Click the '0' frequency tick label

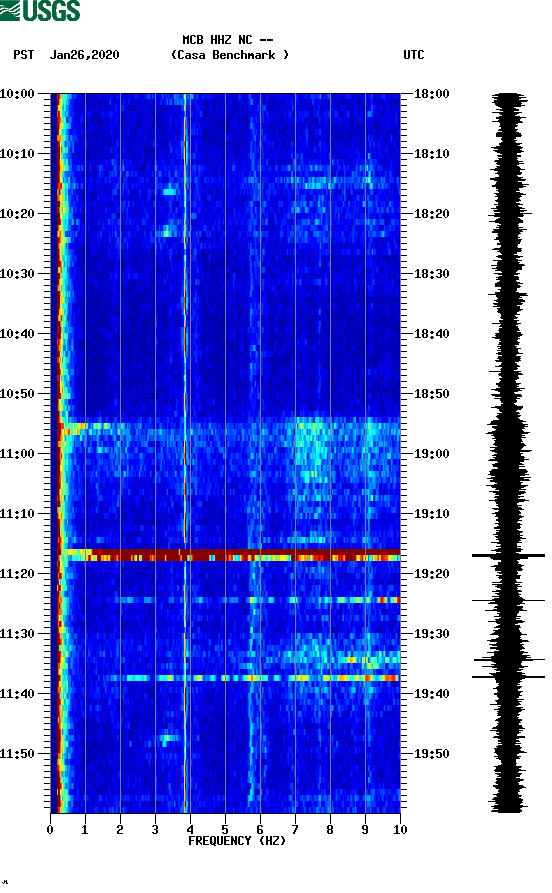tap(50, 830)
